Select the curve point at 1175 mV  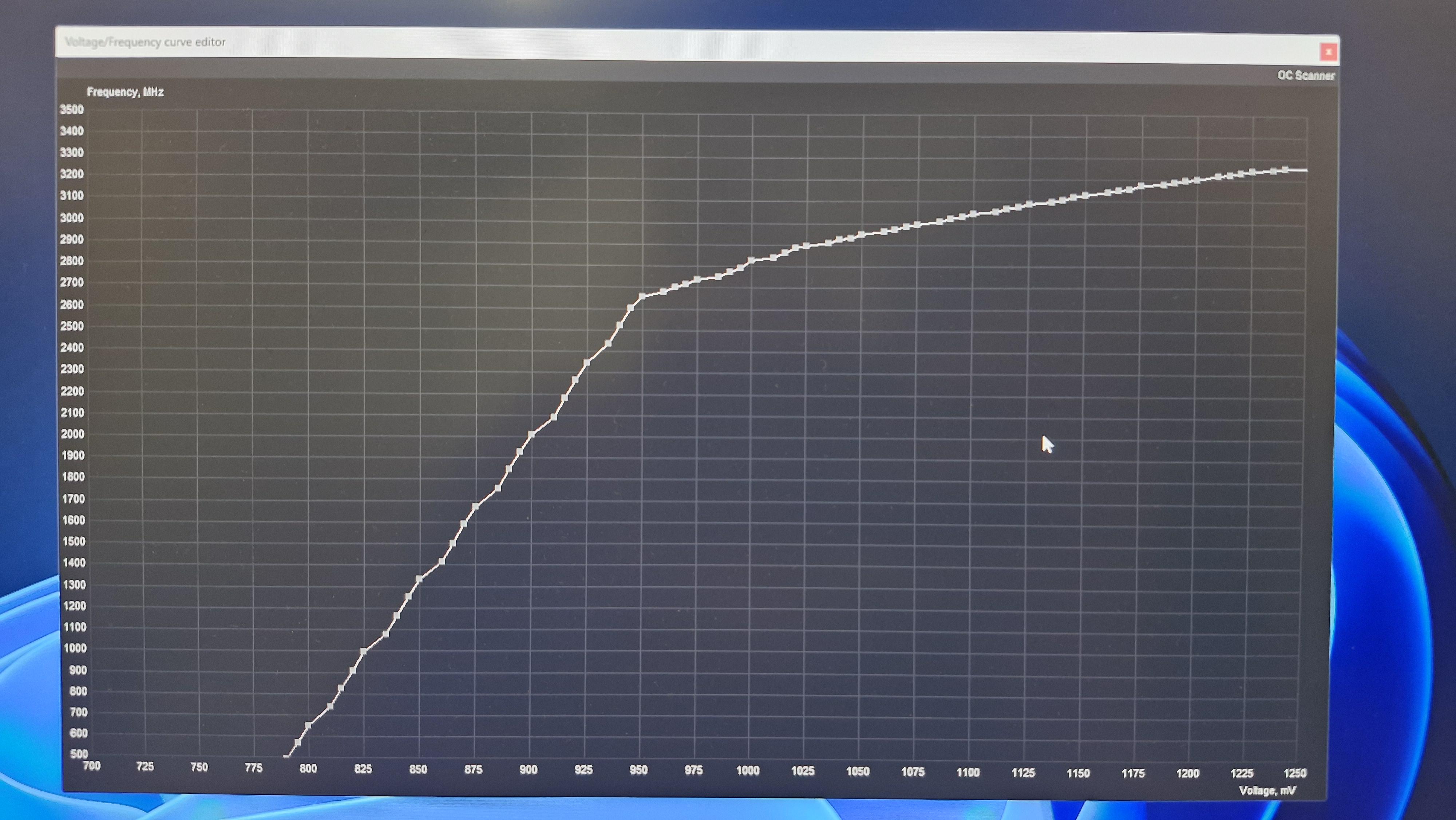pos(1141,186)
